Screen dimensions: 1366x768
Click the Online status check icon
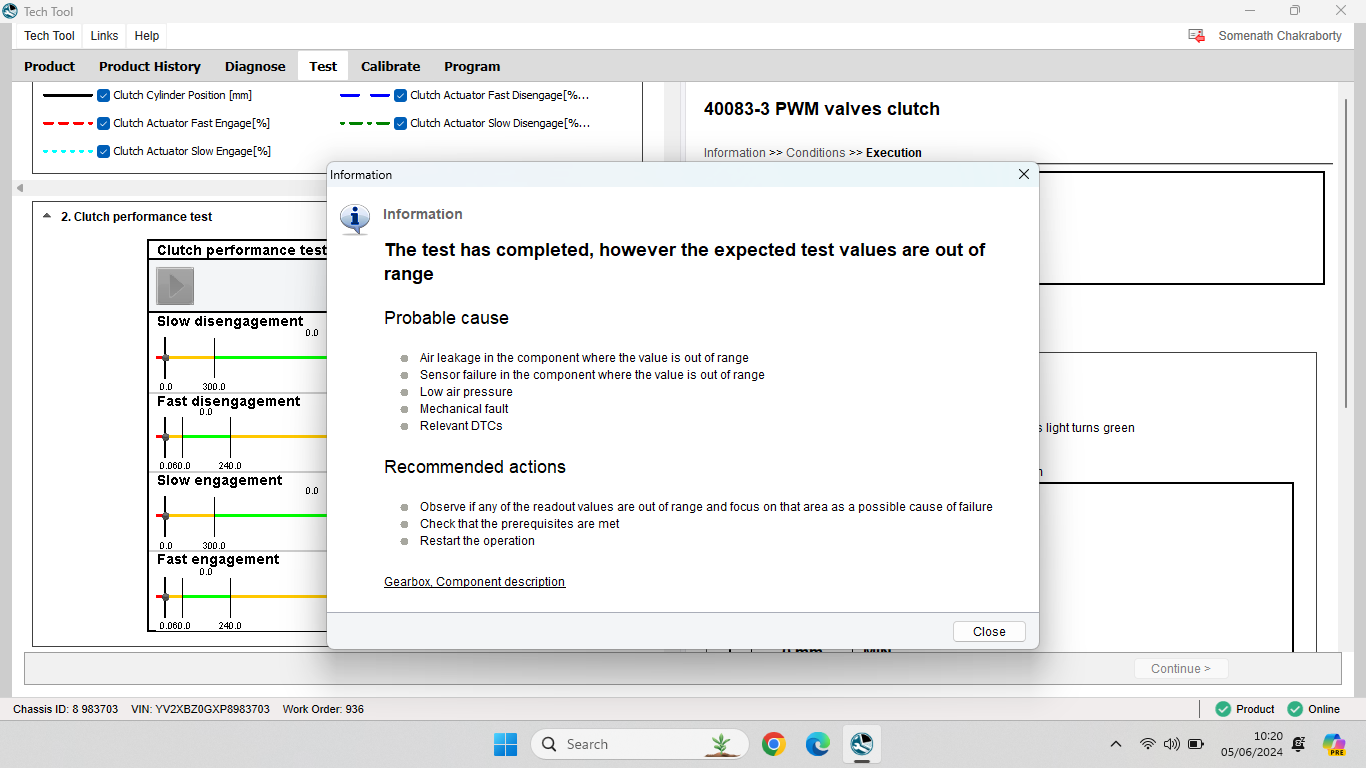coord(1295,709)
